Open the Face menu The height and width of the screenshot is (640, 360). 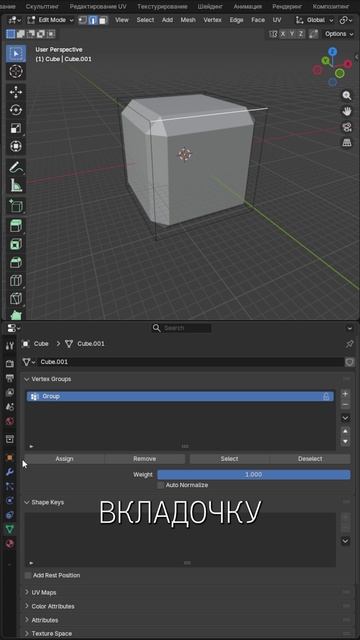click(258, 20)
